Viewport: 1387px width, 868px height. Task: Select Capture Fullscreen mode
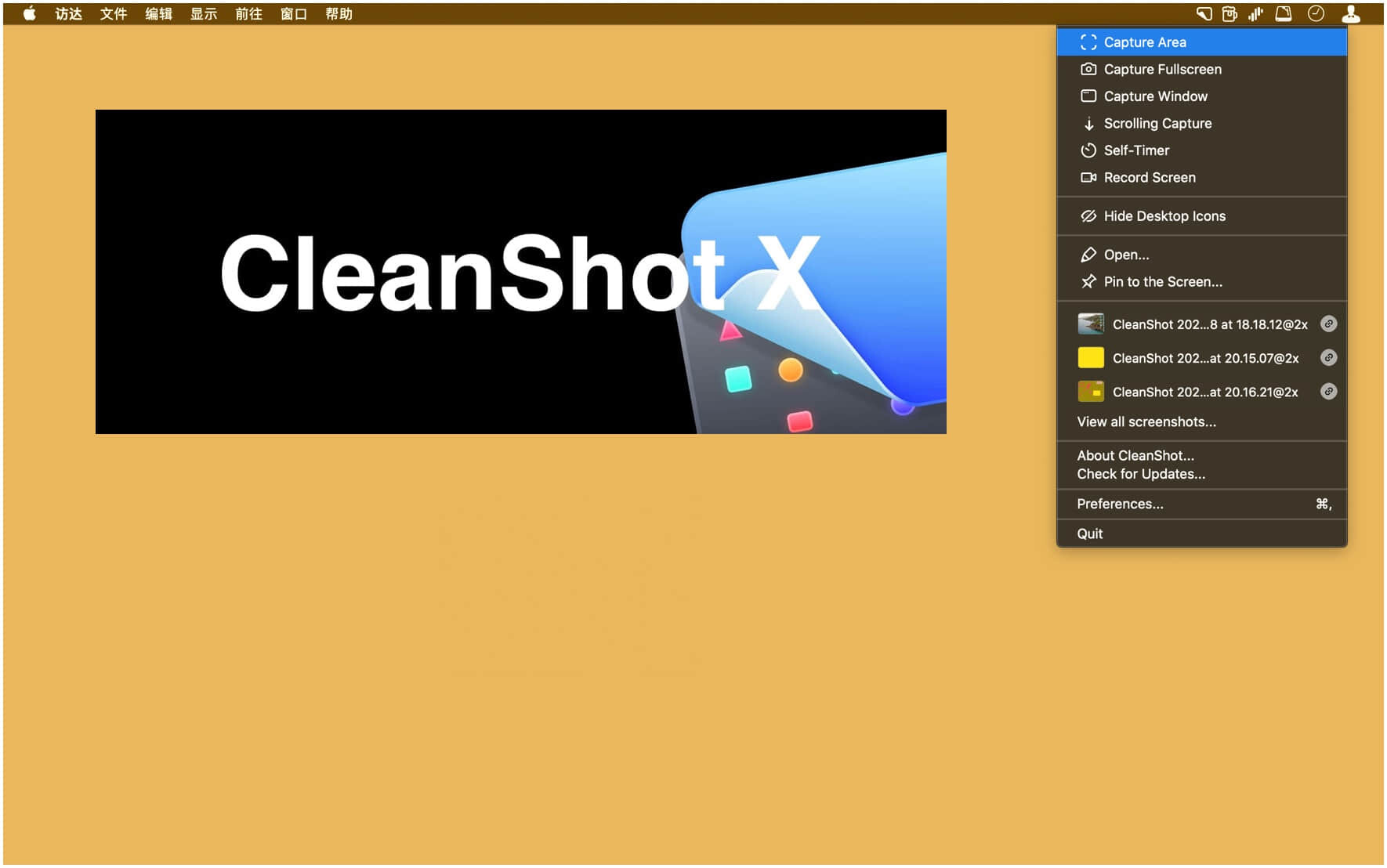(1162, 69)
